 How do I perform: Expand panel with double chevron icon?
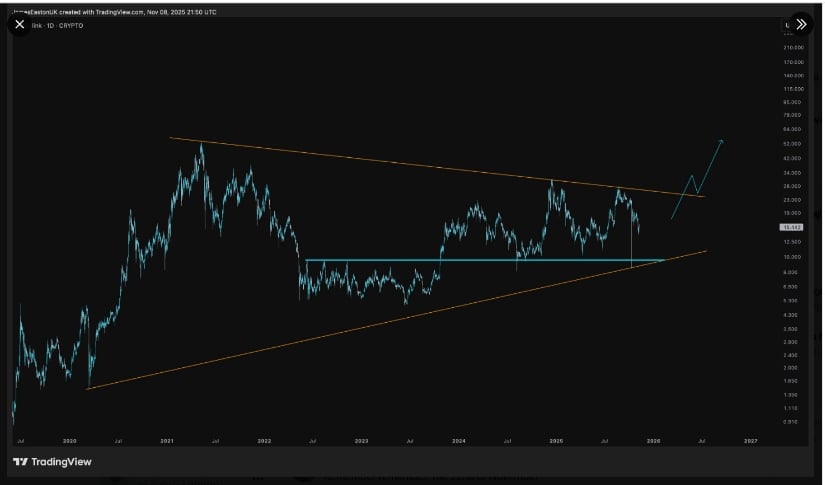[800, 24]
